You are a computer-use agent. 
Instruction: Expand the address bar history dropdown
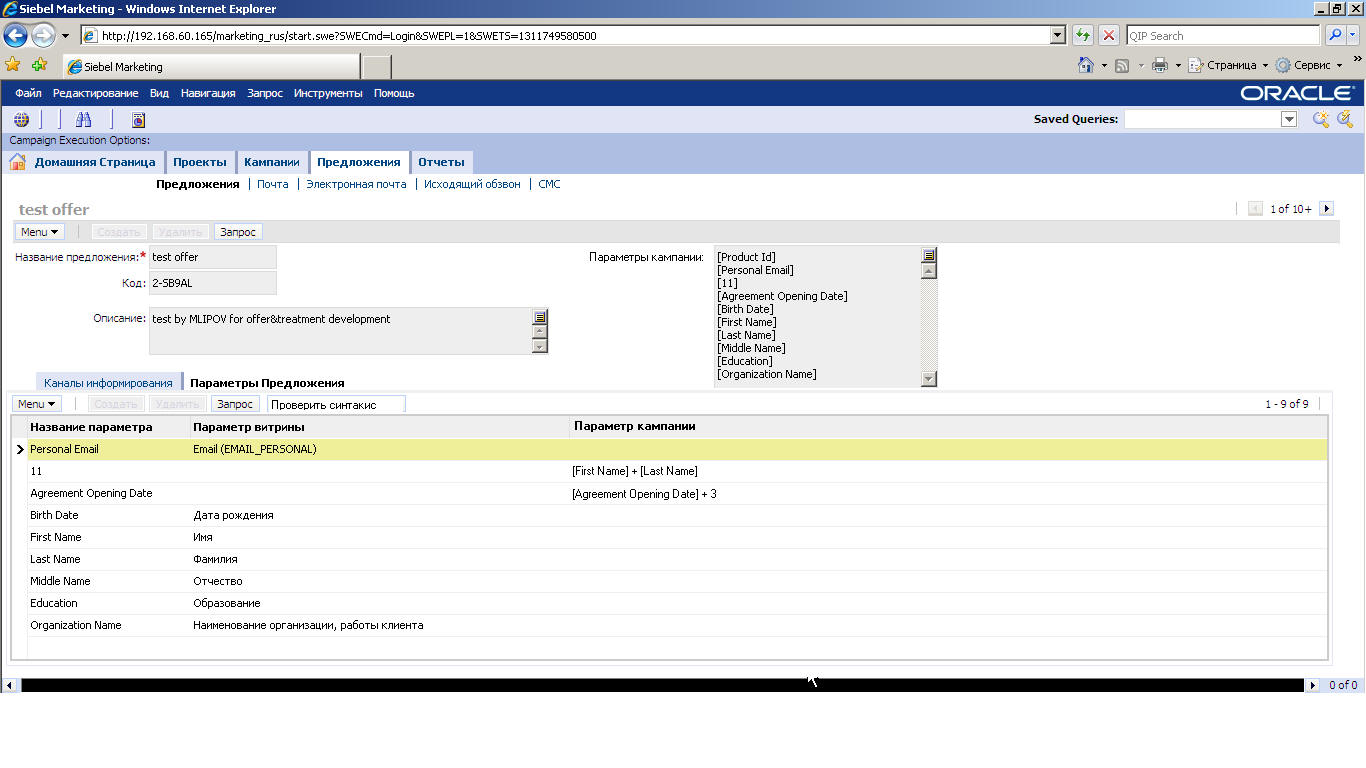pyautogui.click(x=1058, y=35)
